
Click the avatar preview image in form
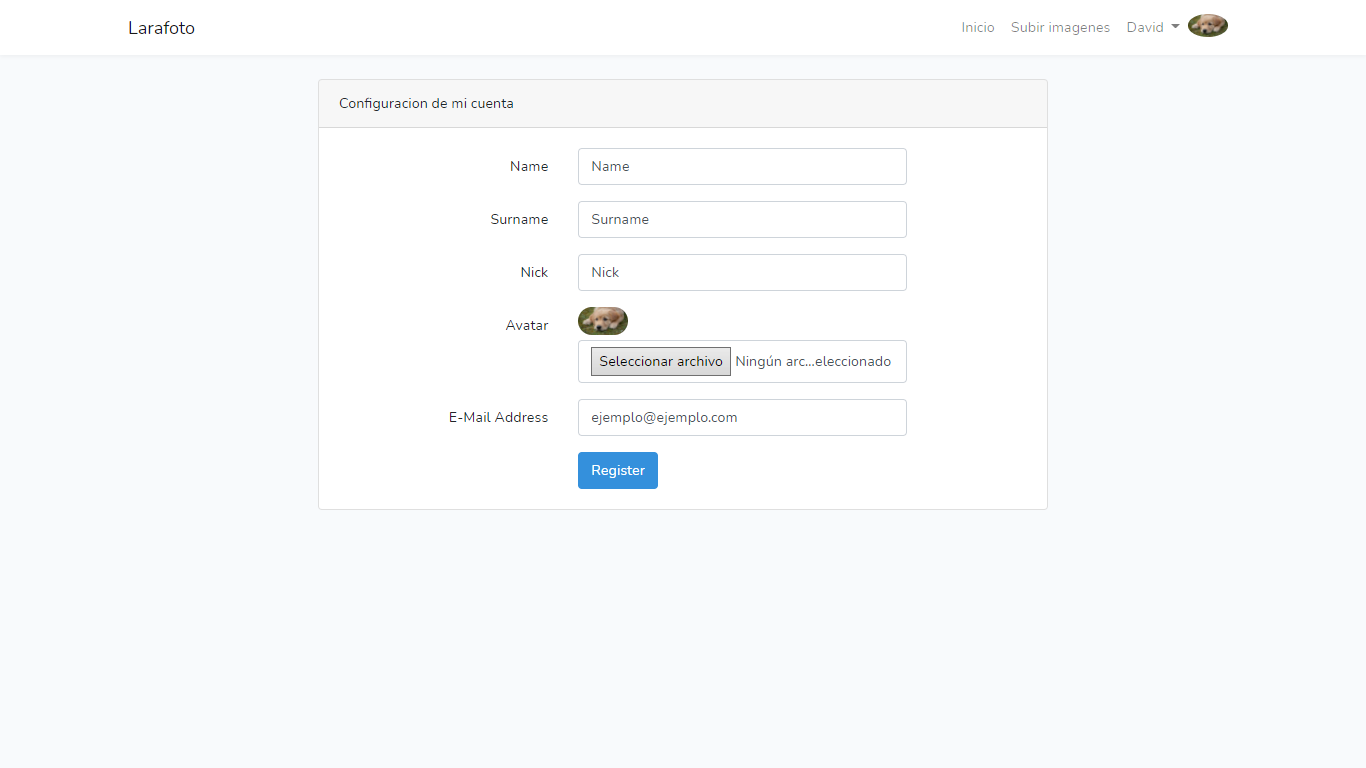pyautogui.click(x=603, y=321)
